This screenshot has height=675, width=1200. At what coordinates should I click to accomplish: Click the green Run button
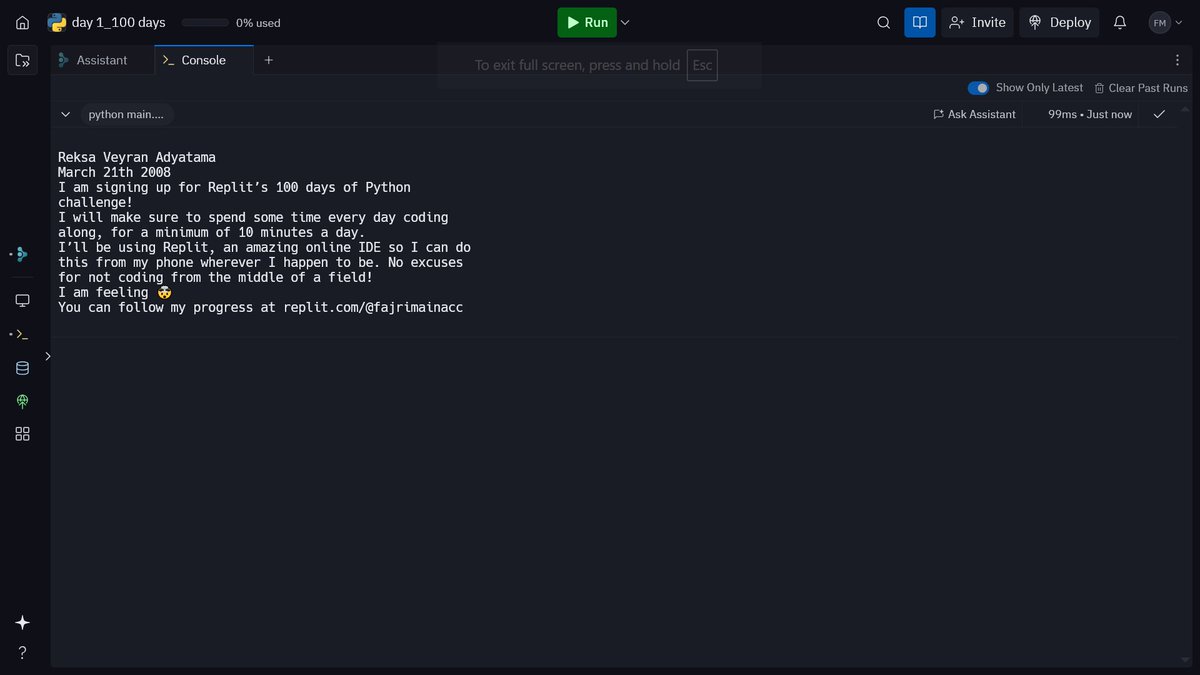[587, 22]
